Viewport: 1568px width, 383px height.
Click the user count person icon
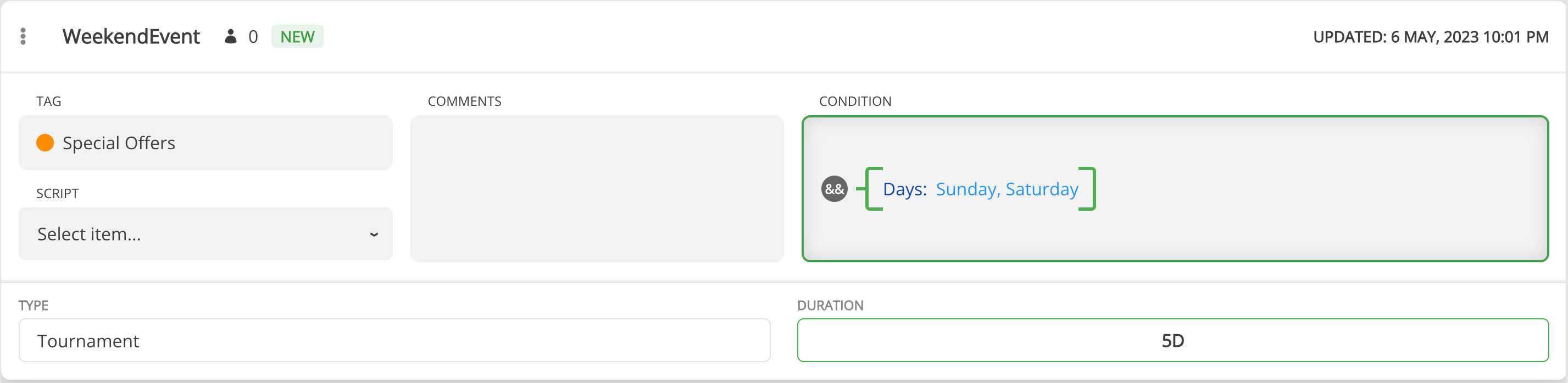tap(231, 36)
